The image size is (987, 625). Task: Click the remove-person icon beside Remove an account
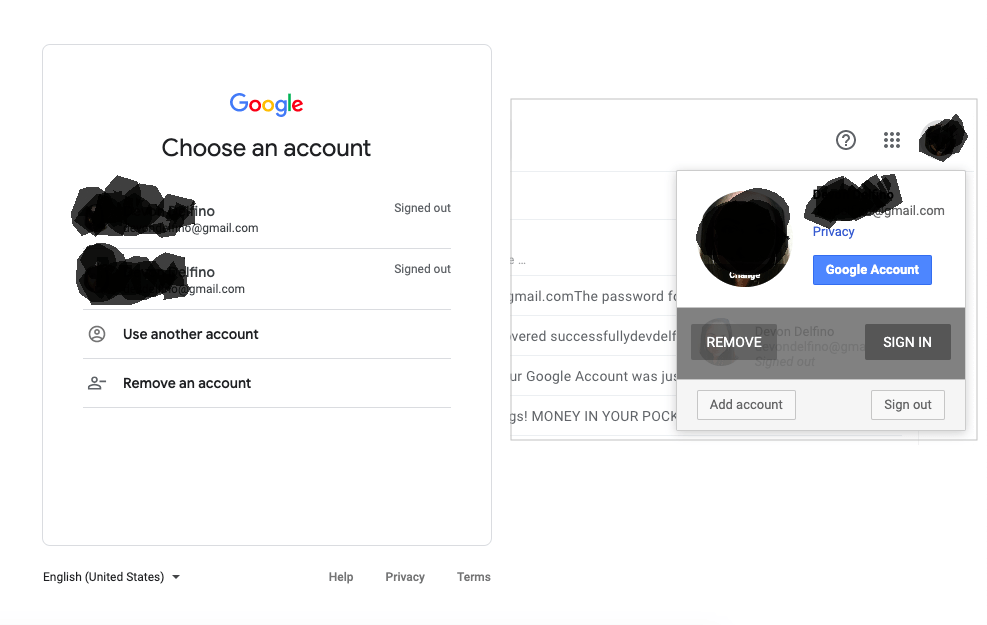pyautogui.click(x=96, y=383)
